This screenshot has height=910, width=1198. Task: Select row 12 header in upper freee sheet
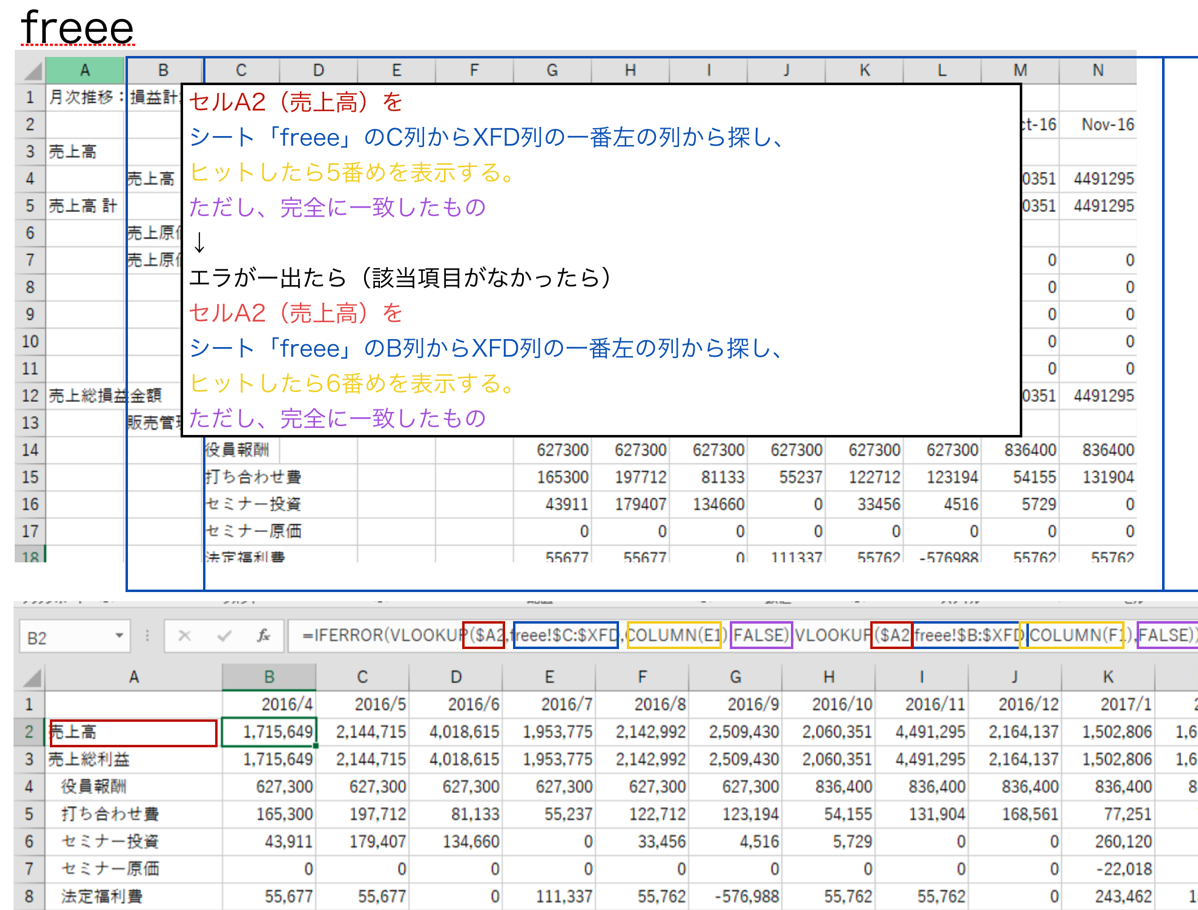click(31, 396)
